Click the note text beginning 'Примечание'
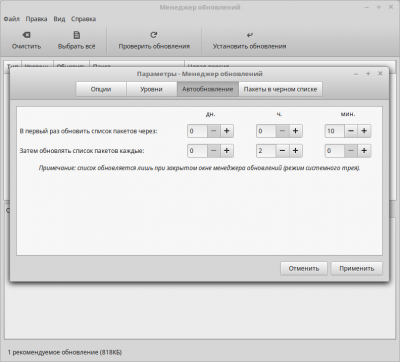This screenshot has height=362, width=400. coord(199,168)
